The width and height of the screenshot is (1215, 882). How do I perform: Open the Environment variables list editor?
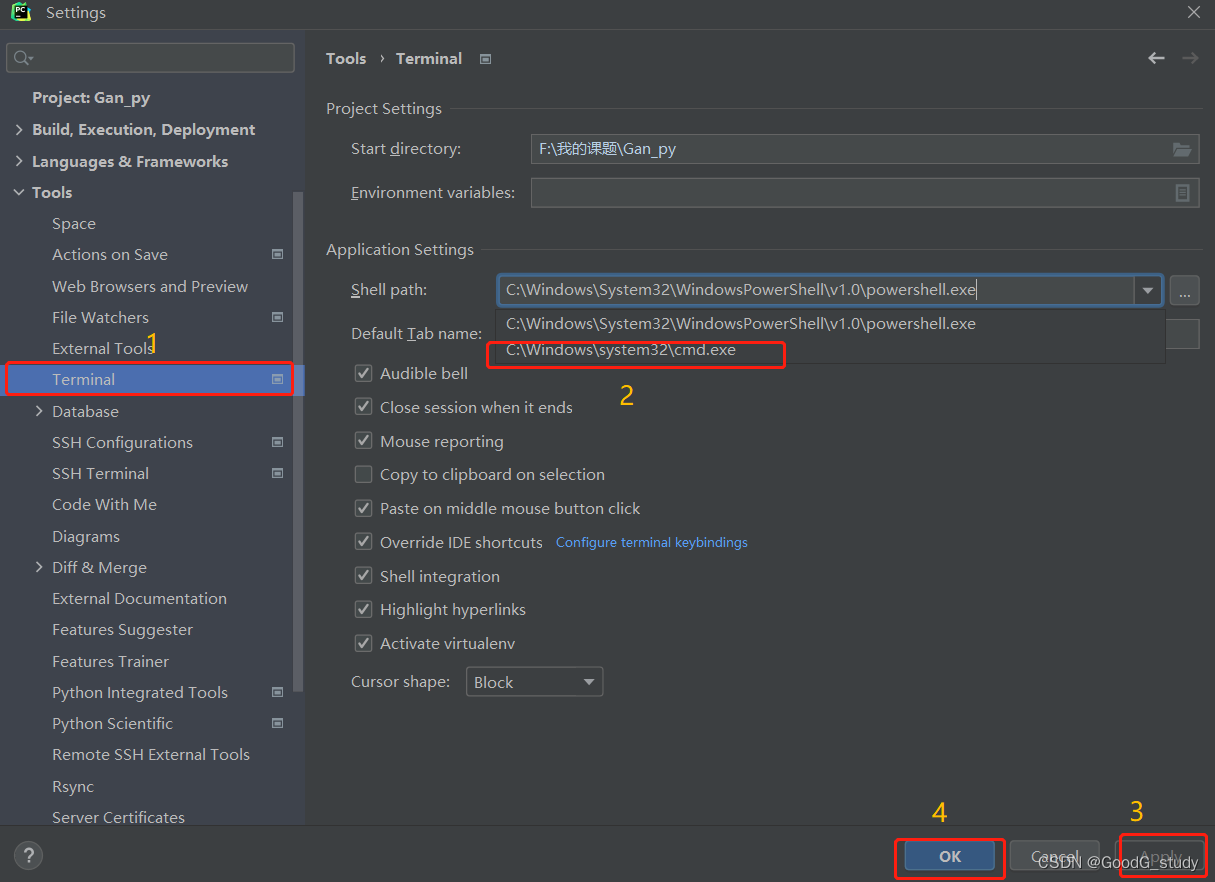tap(1182, 192)
